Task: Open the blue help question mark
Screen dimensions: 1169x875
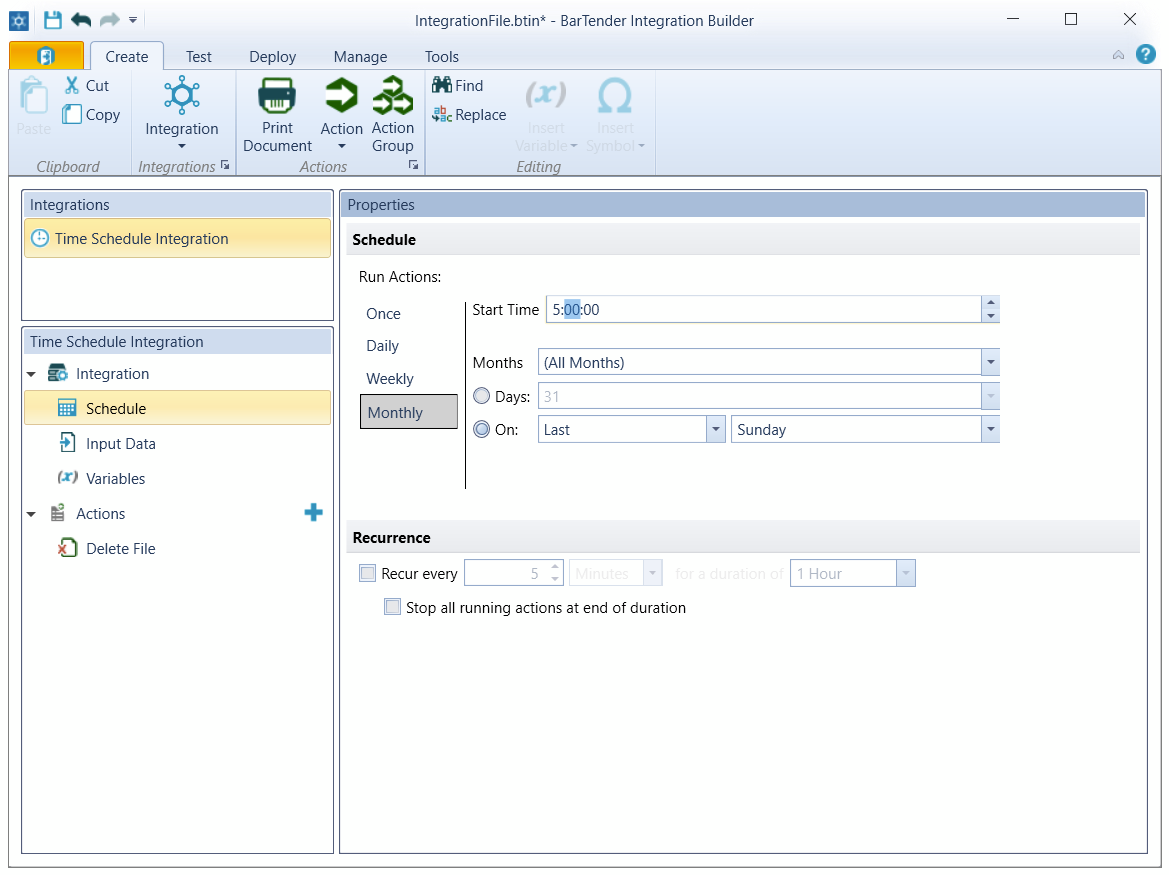Action: coord(1145,54)
